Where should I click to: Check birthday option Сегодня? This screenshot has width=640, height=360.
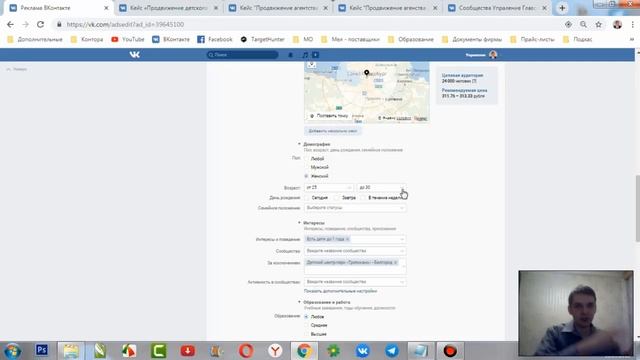click(x=307, y=198)
